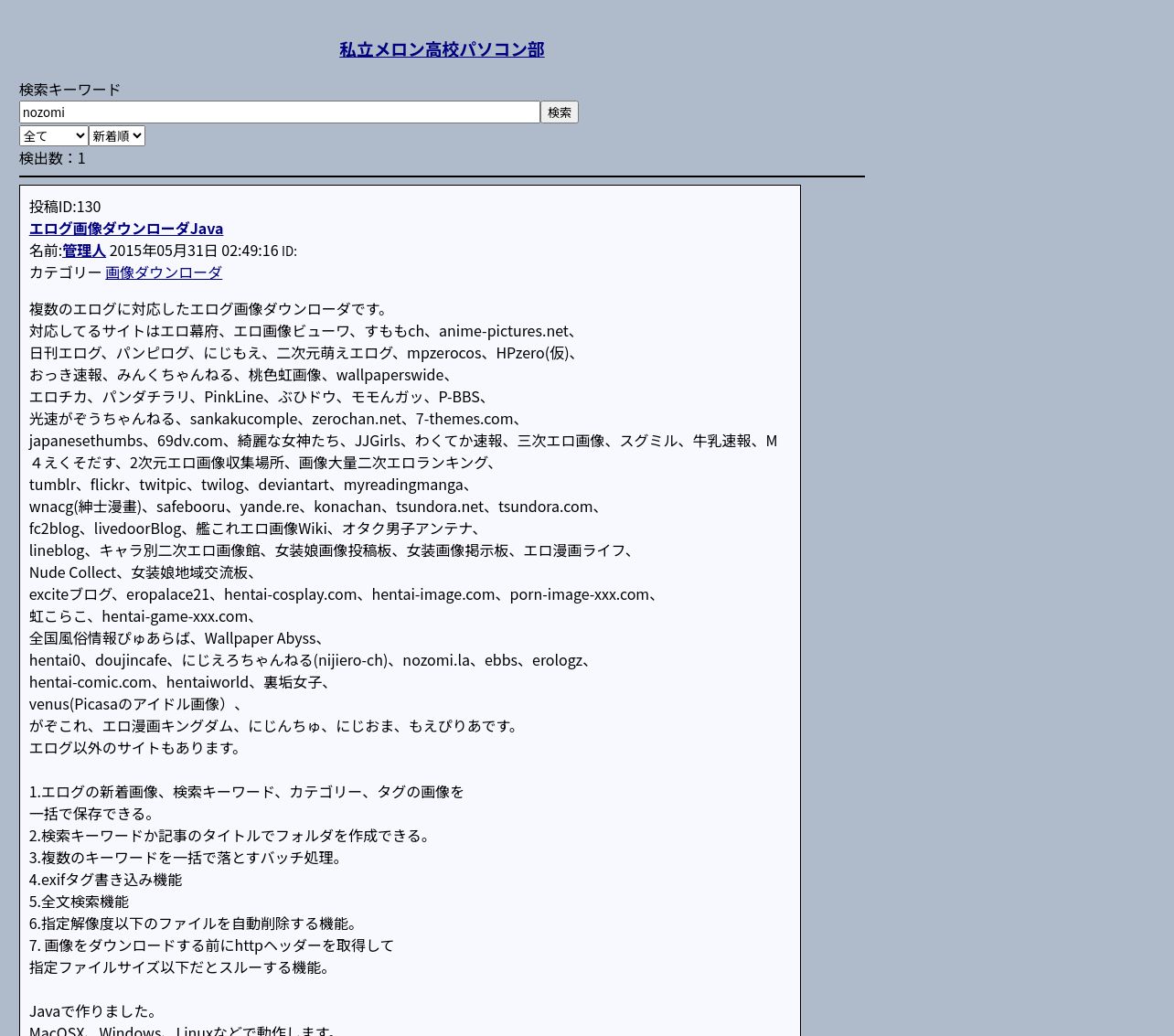
Task: Click the line starting fc2blog、livedoorBlog
Action: point(258,529)
